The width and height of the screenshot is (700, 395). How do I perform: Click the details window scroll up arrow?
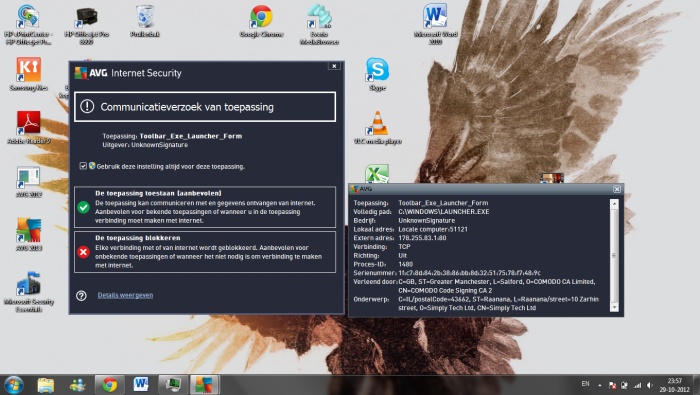tap(614, 204)
